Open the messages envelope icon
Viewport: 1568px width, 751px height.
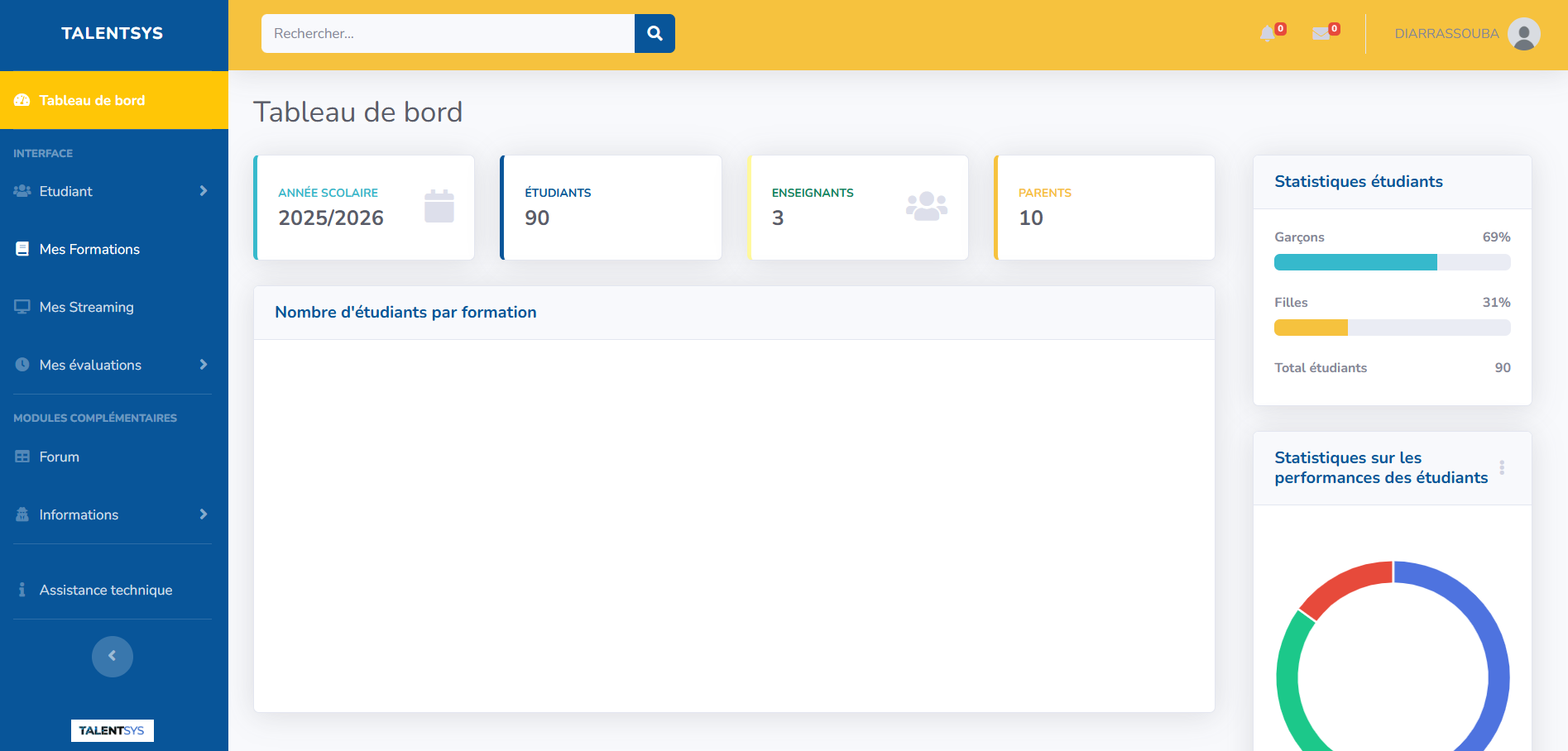(x=1321, y=34)
